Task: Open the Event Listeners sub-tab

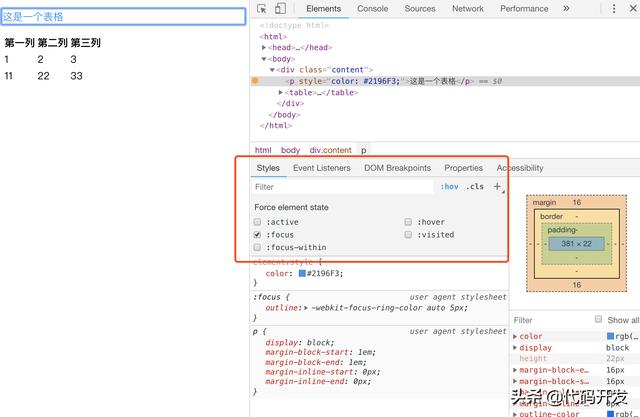Action: (322, 168)
